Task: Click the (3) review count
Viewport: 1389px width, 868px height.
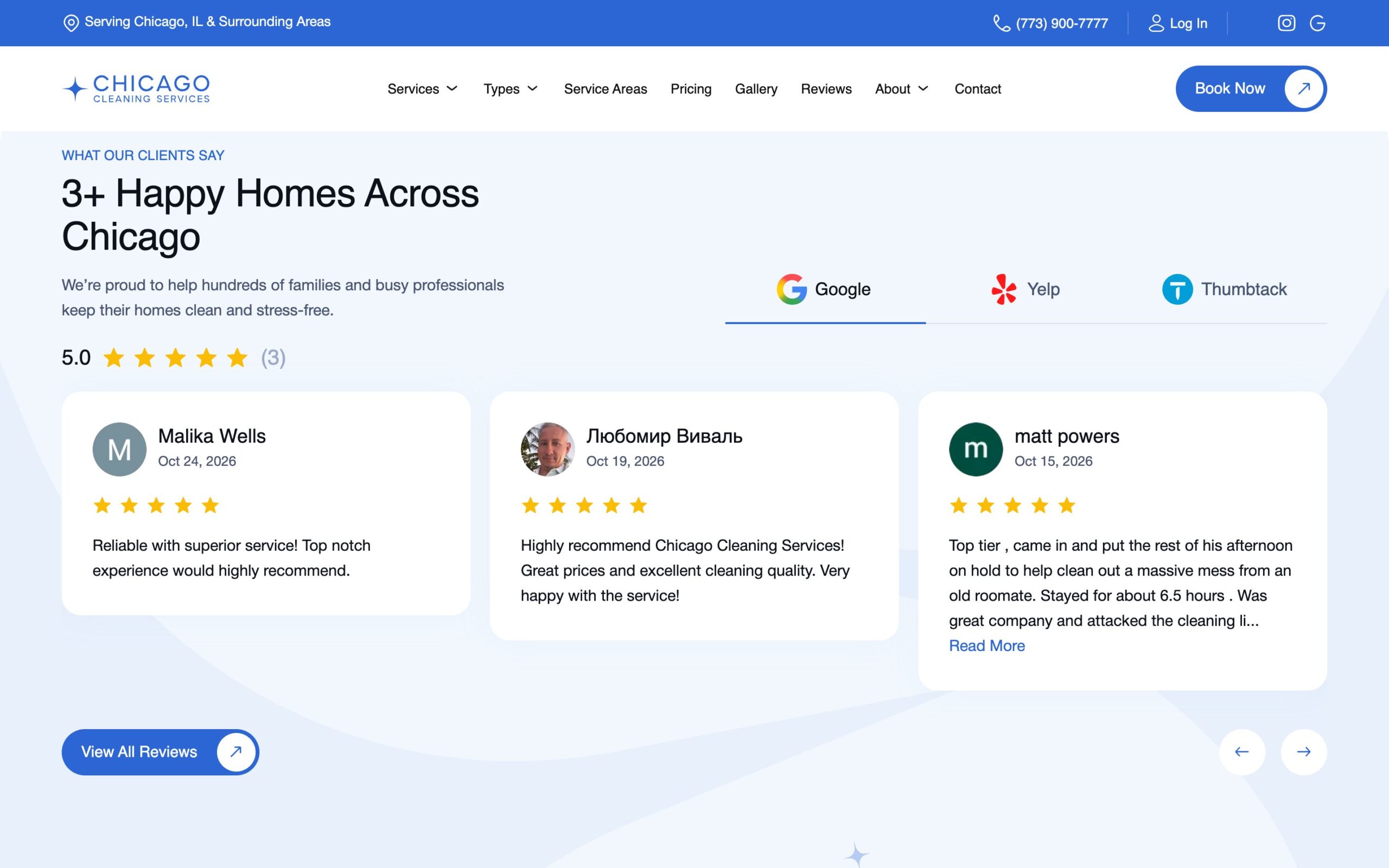Action: pyautogui.click(x=273, y=358)
